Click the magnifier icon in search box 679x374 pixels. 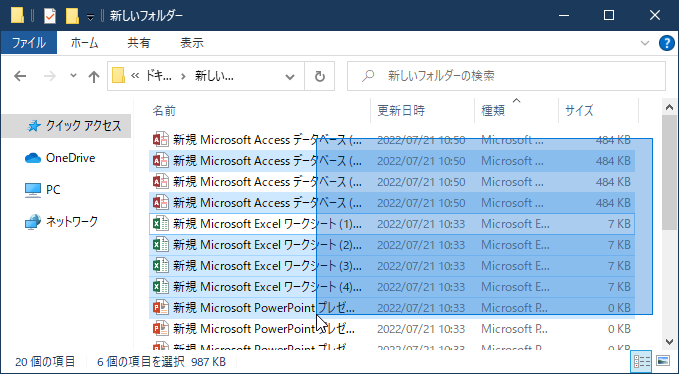368,76
